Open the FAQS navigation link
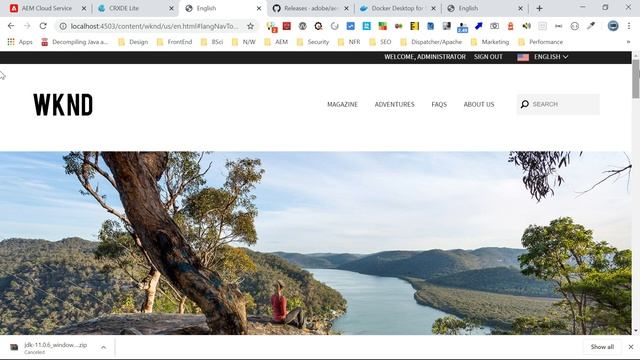The height and width of the screenshot is (360, 640). [x=439, y=104]
